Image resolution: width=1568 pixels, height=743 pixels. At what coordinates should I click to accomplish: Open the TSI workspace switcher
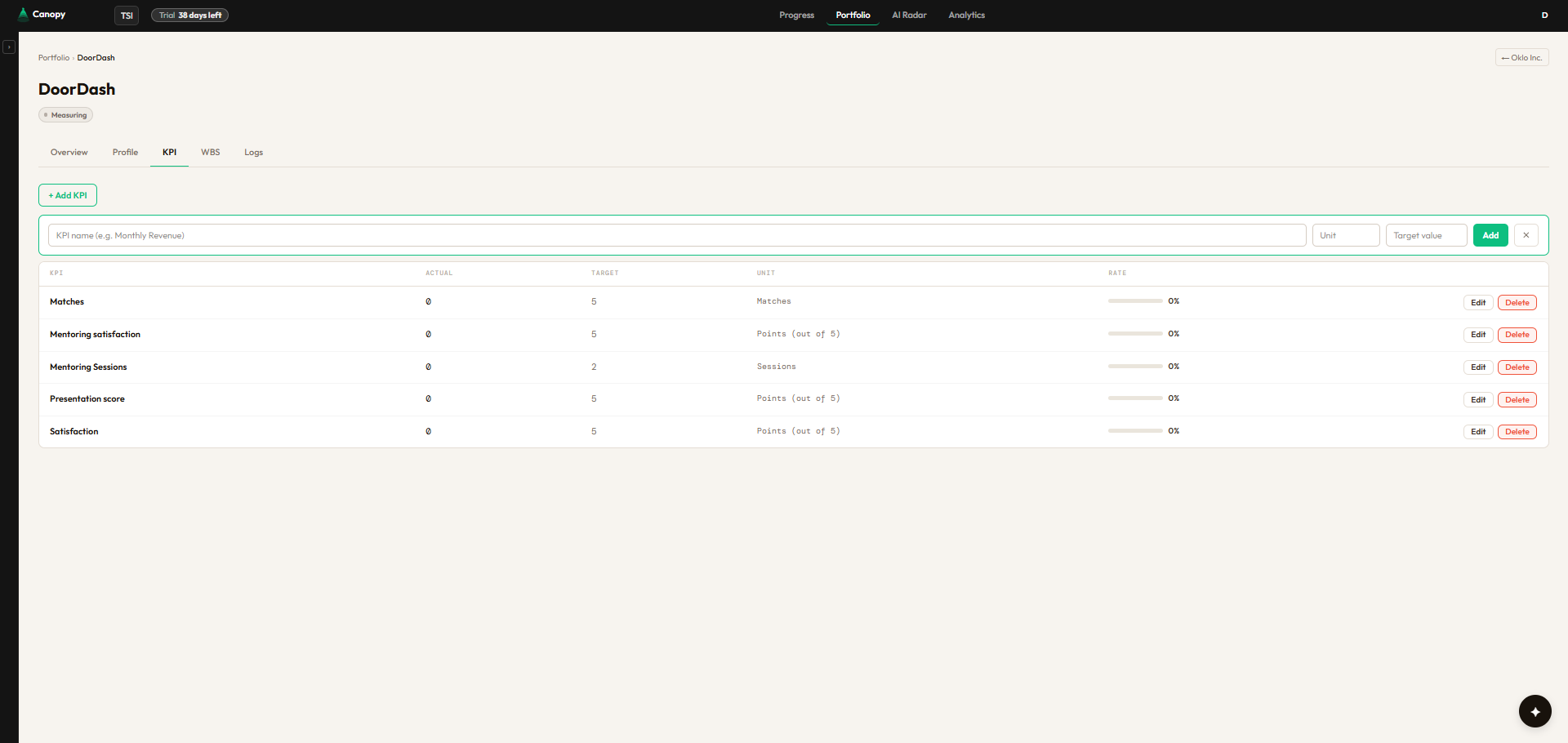coord(127,16)
